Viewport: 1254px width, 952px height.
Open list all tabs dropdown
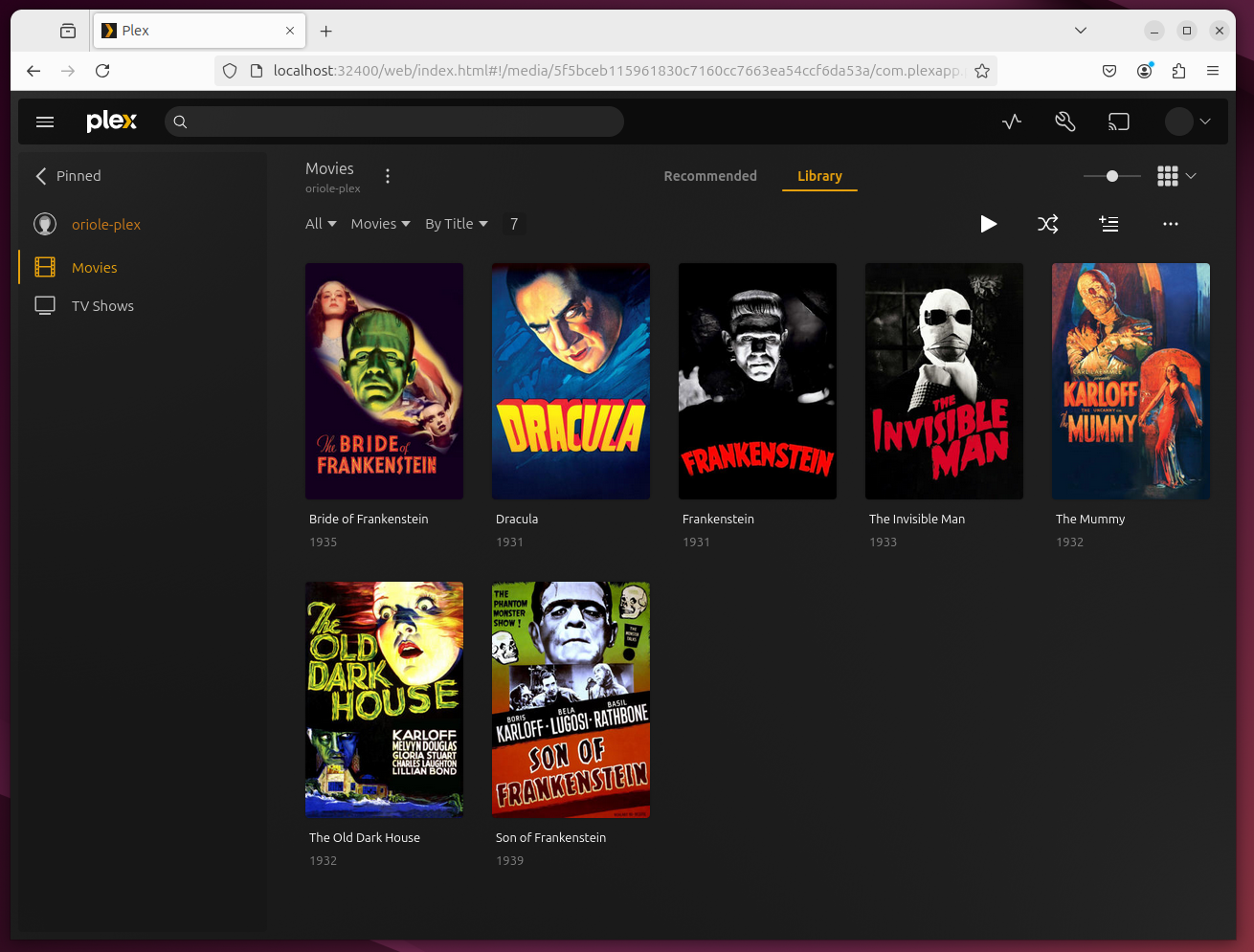[1081, 31]
